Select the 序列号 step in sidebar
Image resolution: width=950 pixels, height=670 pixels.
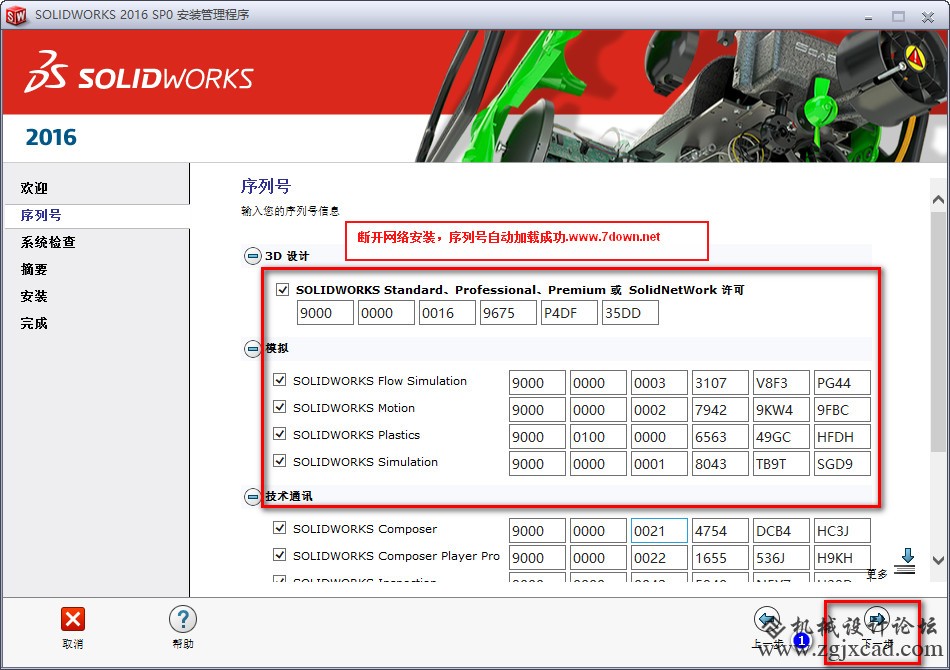pos(41,215)
